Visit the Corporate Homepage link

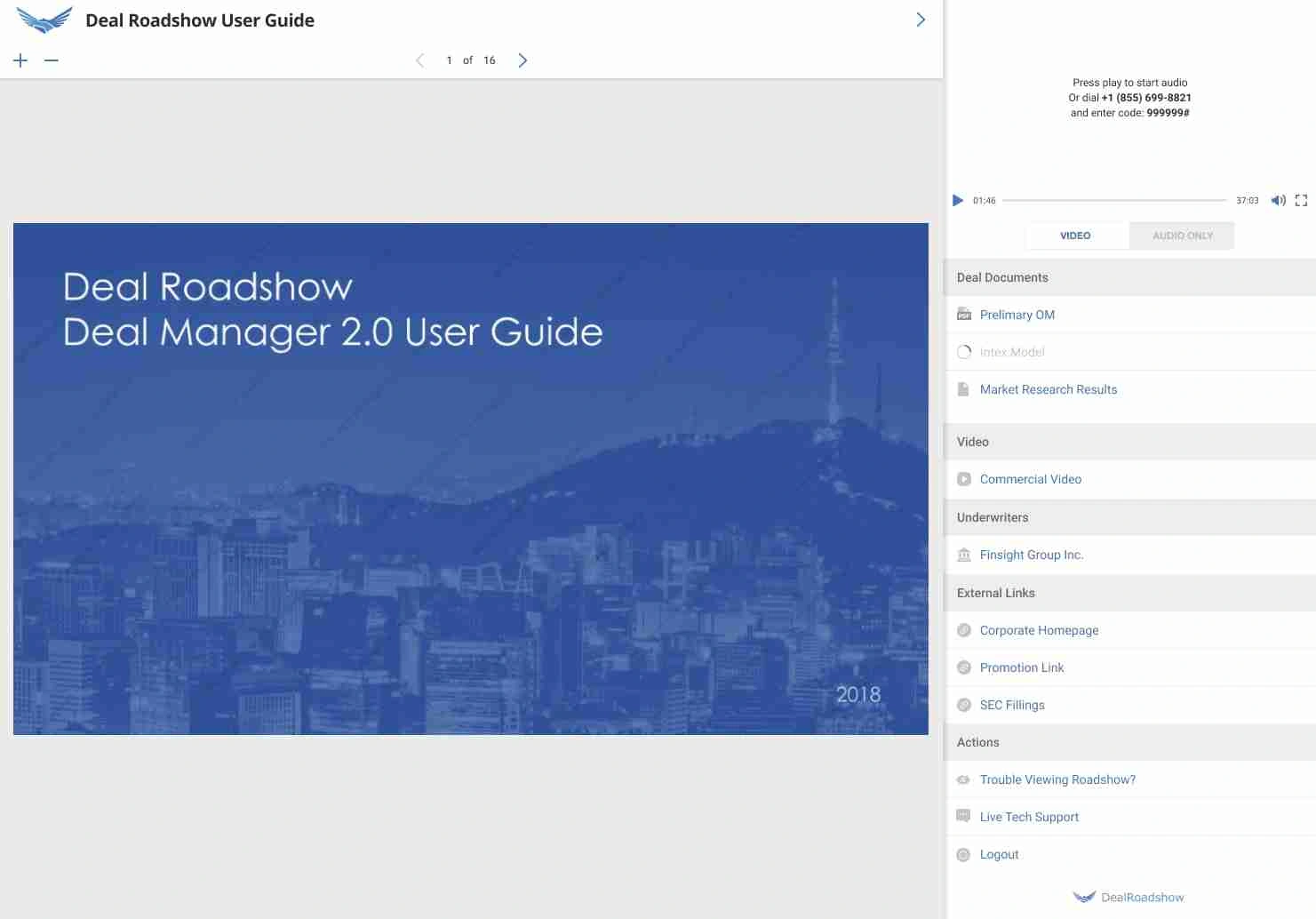click(1039, 630)
